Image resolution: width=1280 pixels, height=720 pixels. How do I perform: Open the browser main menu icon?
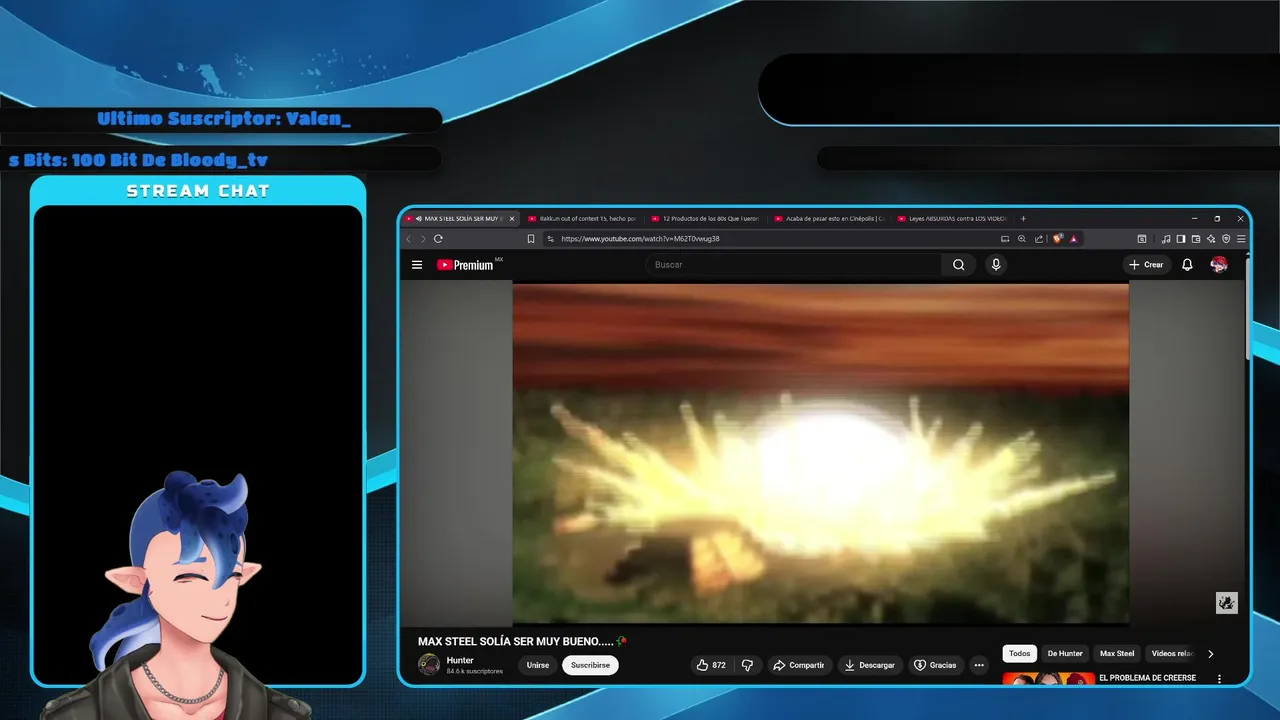coord(1241,239)
